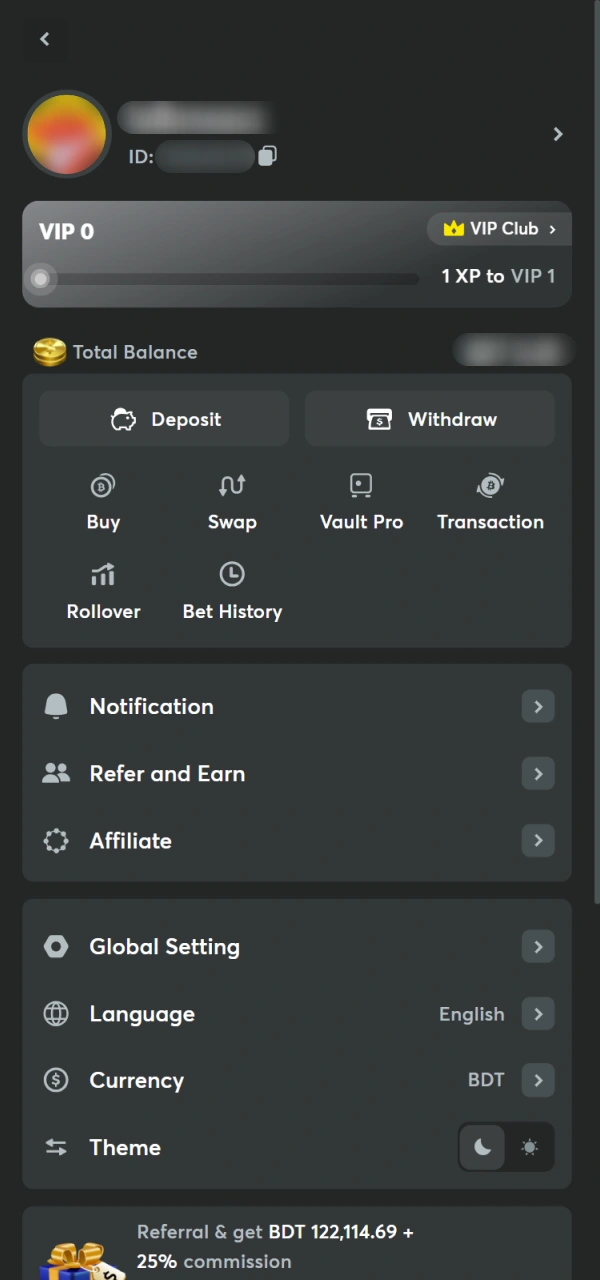Enable dark mode theme
The width and height of the screenshot is (600, 1280).
pyautogui.click(x=482, y=1147)
